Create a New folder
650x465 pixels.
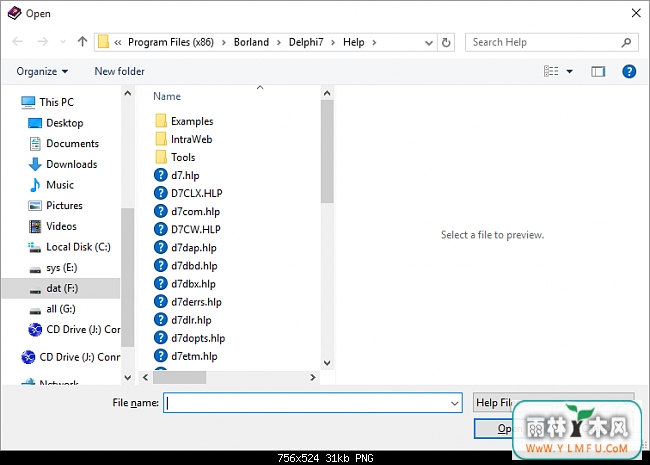tap(119, 71)
